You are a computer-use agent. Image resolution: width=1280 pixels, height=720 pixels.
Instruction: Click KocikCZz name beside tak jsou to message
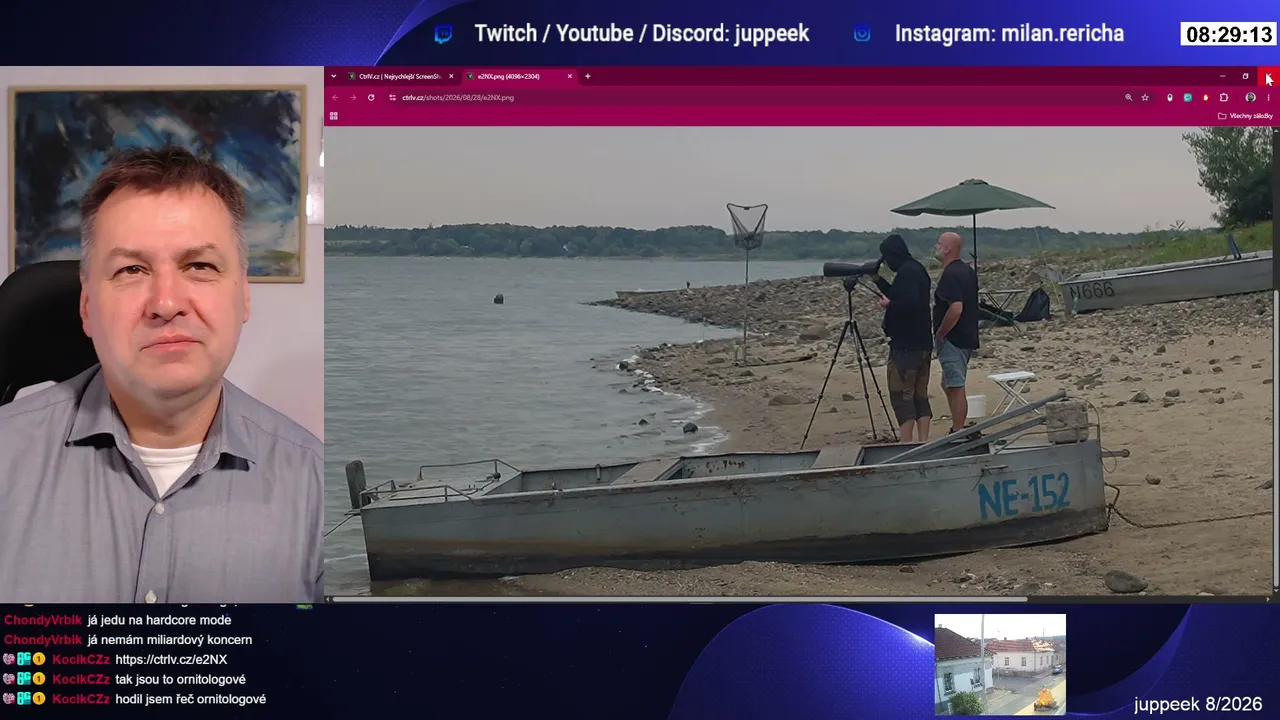[81, 680]
